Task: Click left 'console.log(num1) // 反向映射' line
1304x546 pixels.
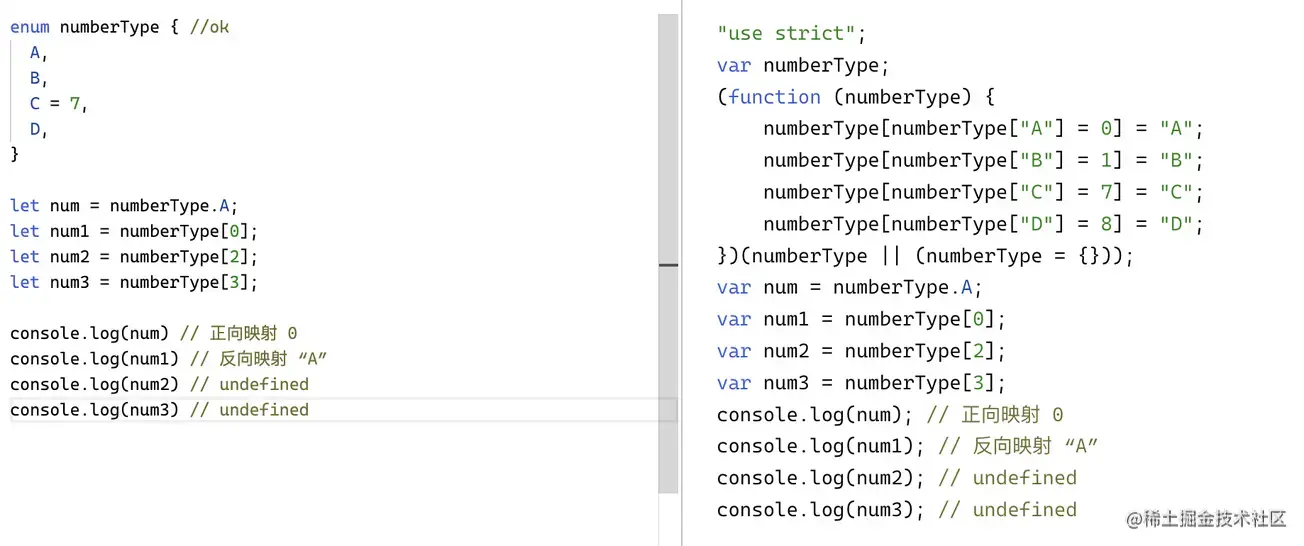Action: [169, 359]
